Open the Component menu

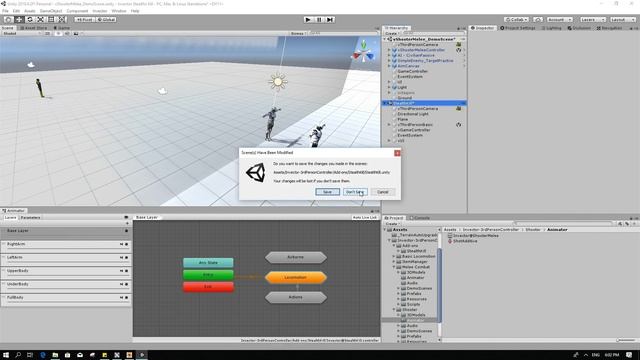77,11
